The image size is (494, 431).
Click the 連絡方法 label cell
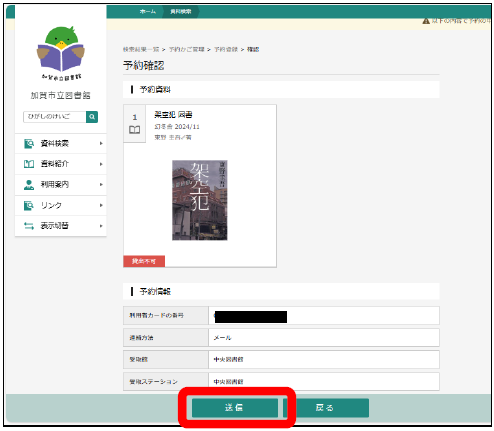pyautogui.click(x=166, y=338)
